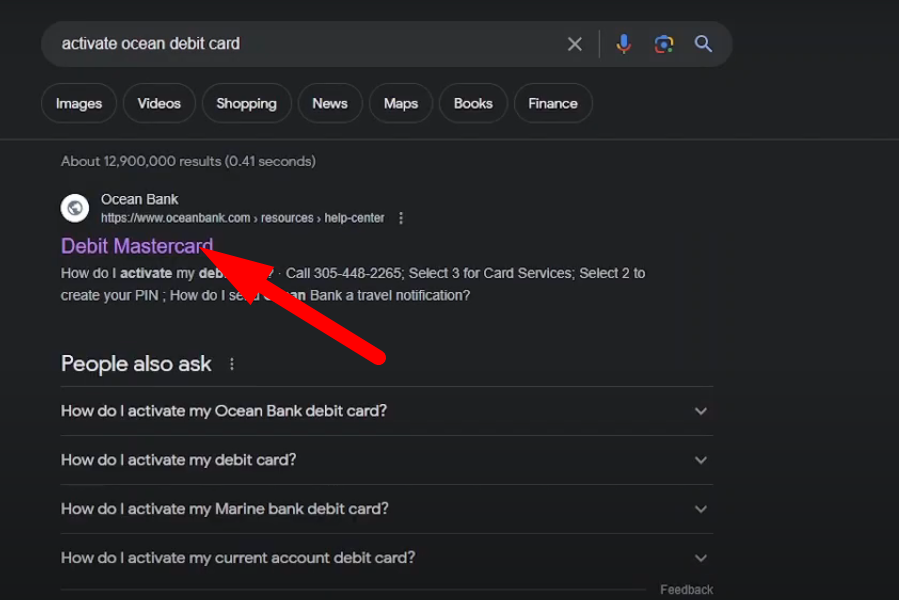Click the oceanbank.com help-center URL
The height and width of the screenshot is (600, 899).
pos(243,218)
